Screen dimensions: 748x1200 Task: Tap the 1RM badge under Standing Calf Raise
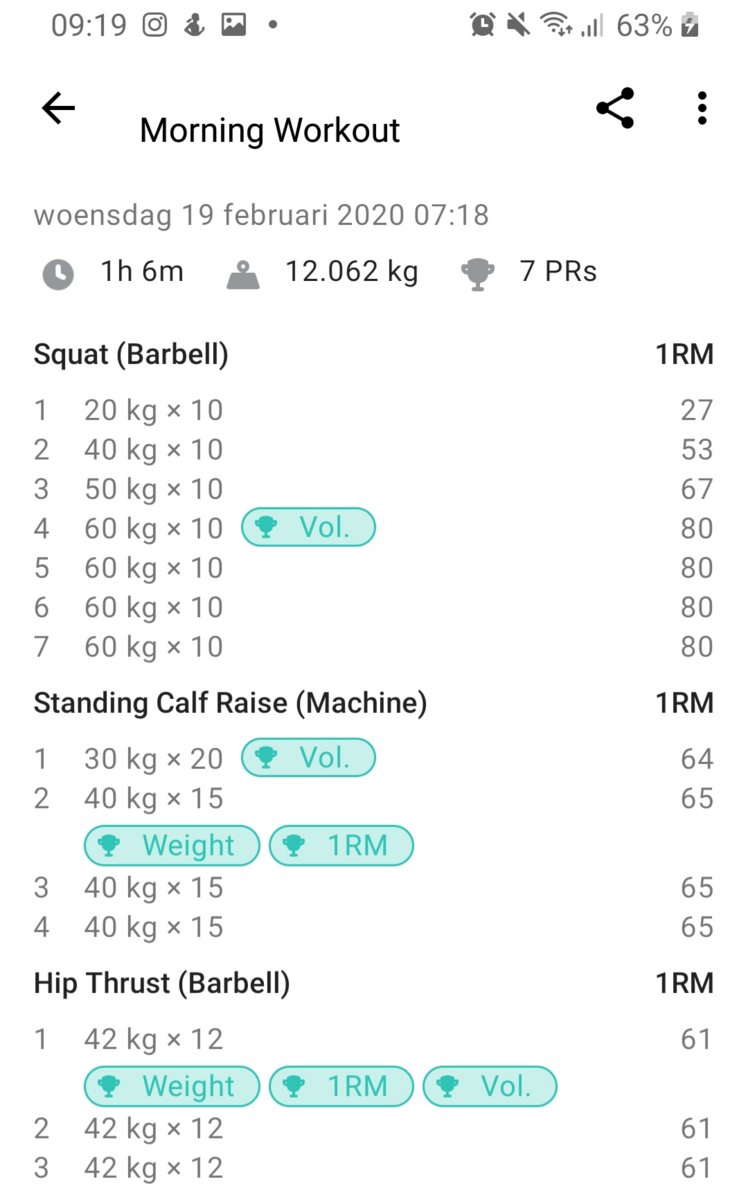point(341,846)
